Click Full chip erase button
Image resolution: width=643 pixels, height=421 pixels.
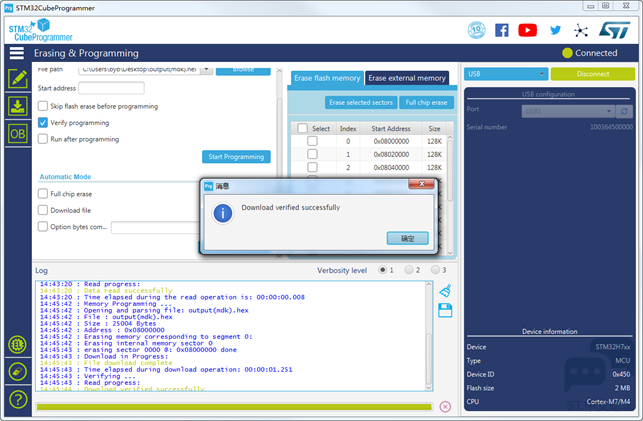(426, 102)
